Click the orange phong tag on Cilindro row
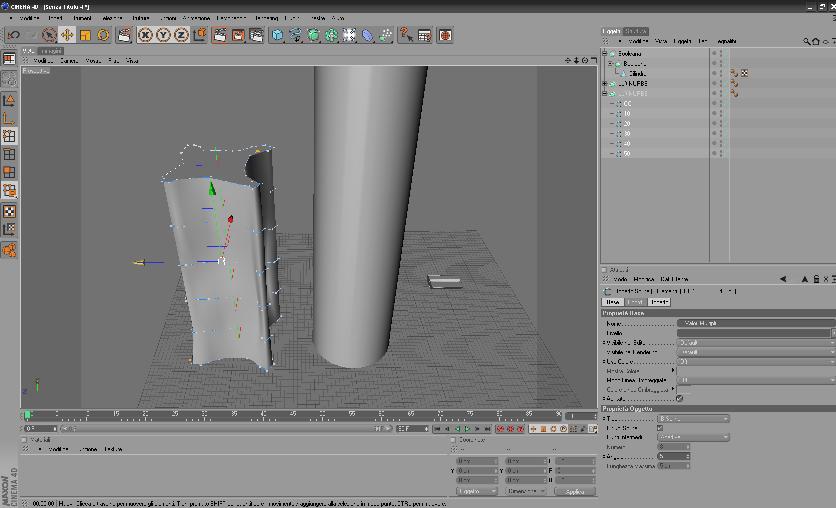Image resolution: width=836 pixels, height=508 pixels. (x=734, y=74)
